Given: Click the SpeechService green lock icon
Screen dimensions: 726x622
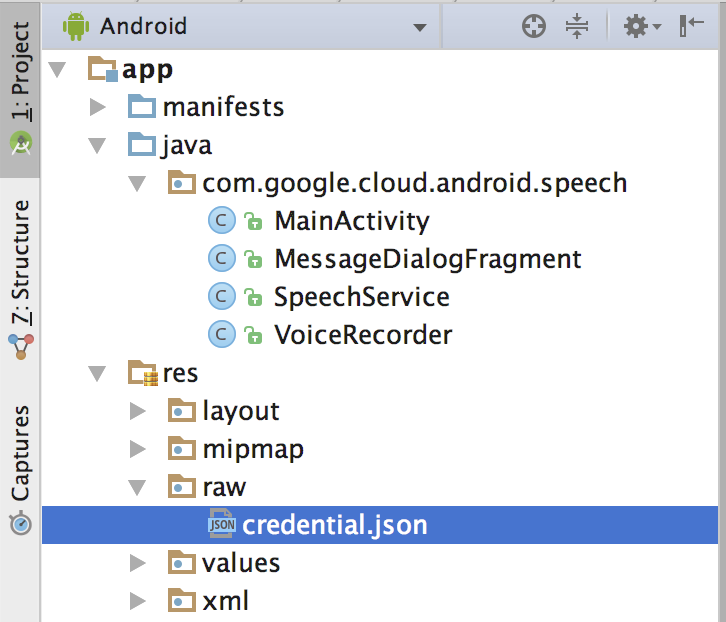Looking at the screenshot, I should click(x=253, y=297).
